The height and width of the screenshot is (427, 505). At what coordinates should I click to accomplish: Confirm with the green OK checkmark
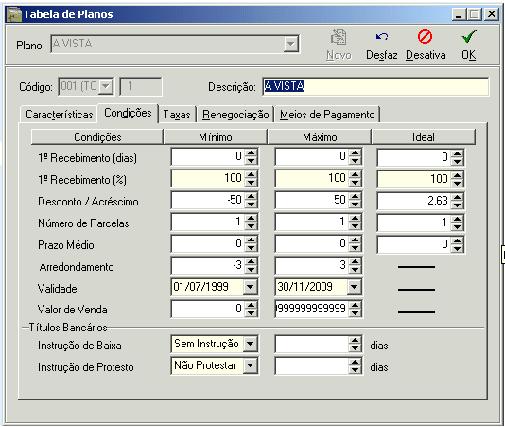[469, 36]
